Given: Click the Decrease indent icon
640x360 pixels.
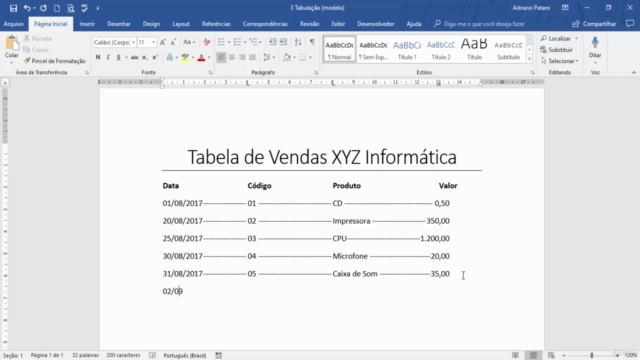Looking at the screenshot, I should pyautogui.click(x=273, y=42).
